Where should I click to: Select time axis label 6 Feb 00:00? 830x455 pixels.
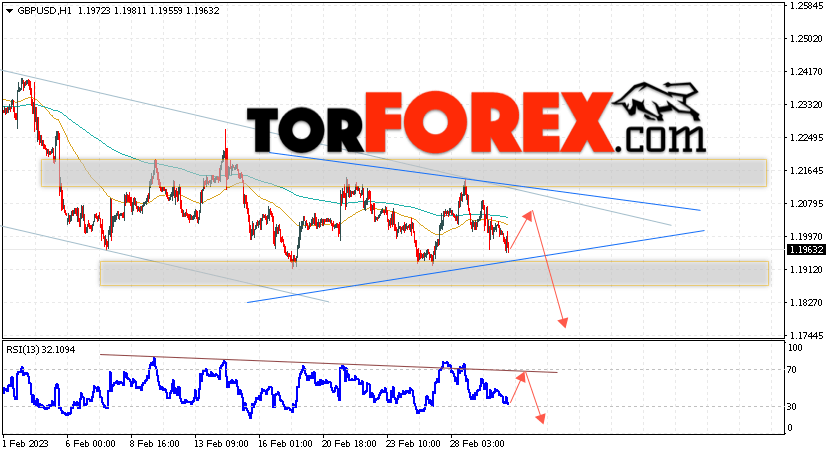click(90, 443)
